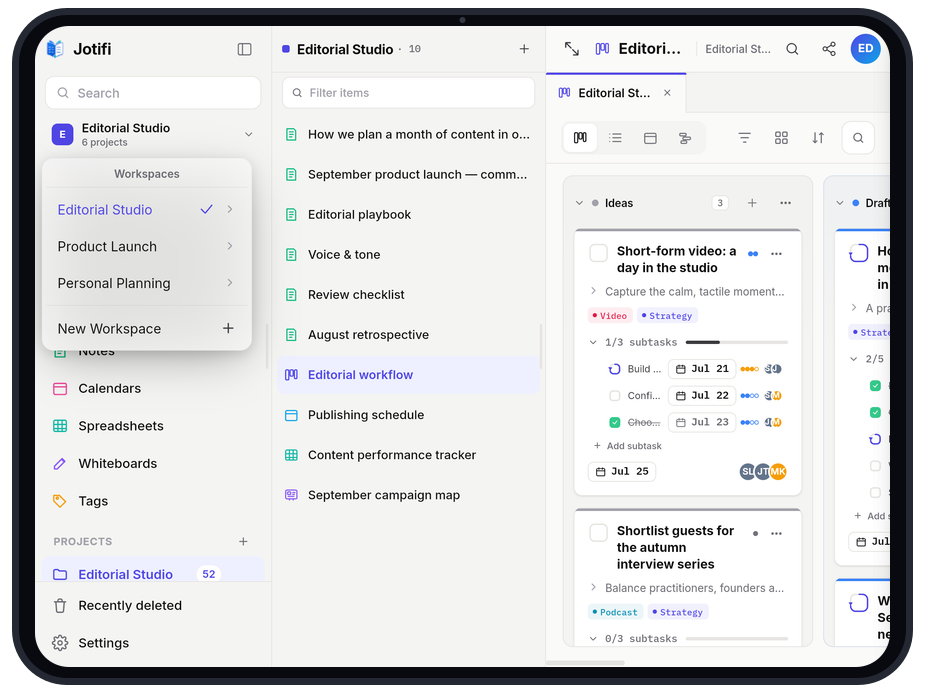Expand 'Balance practitioners' description
Image resolution: width=925 pixels, height=693 pixels.
(593, 587)
